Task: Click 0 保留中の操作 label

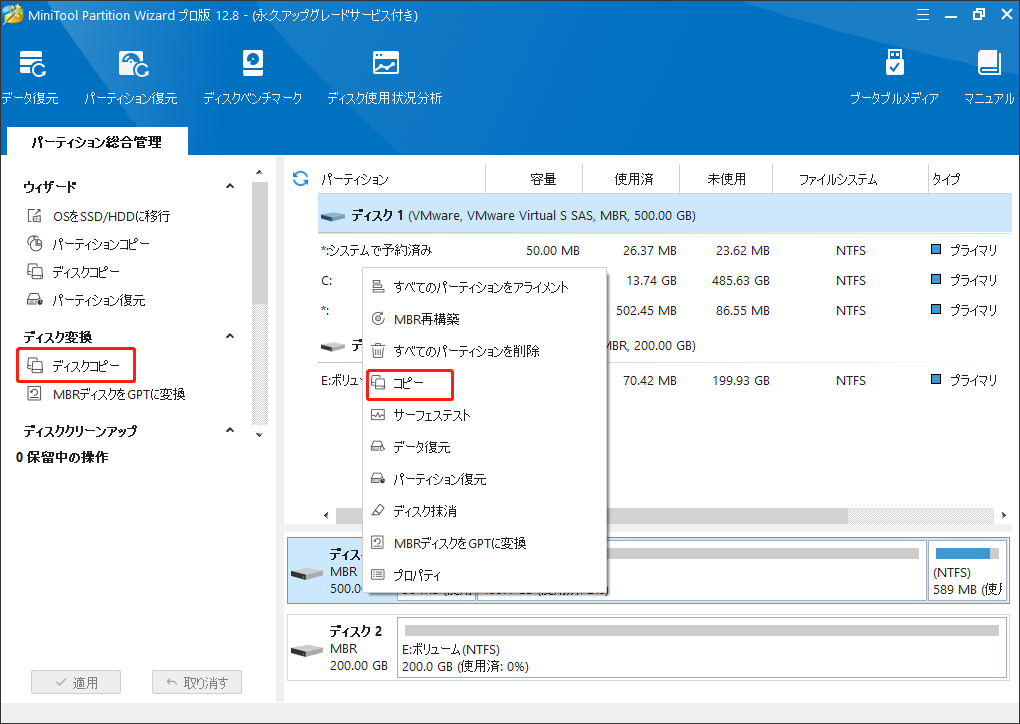Action: pos(62,457)
